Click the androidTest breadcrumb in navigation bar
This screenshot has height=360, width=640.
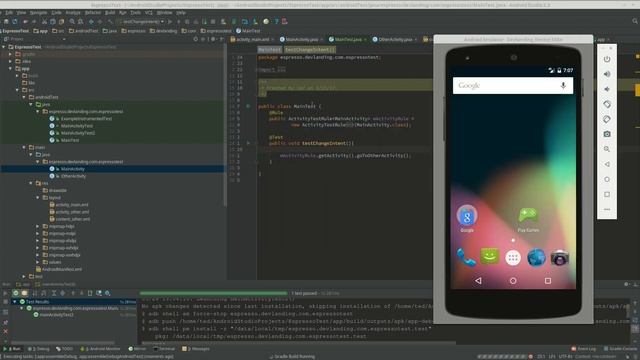84,31
